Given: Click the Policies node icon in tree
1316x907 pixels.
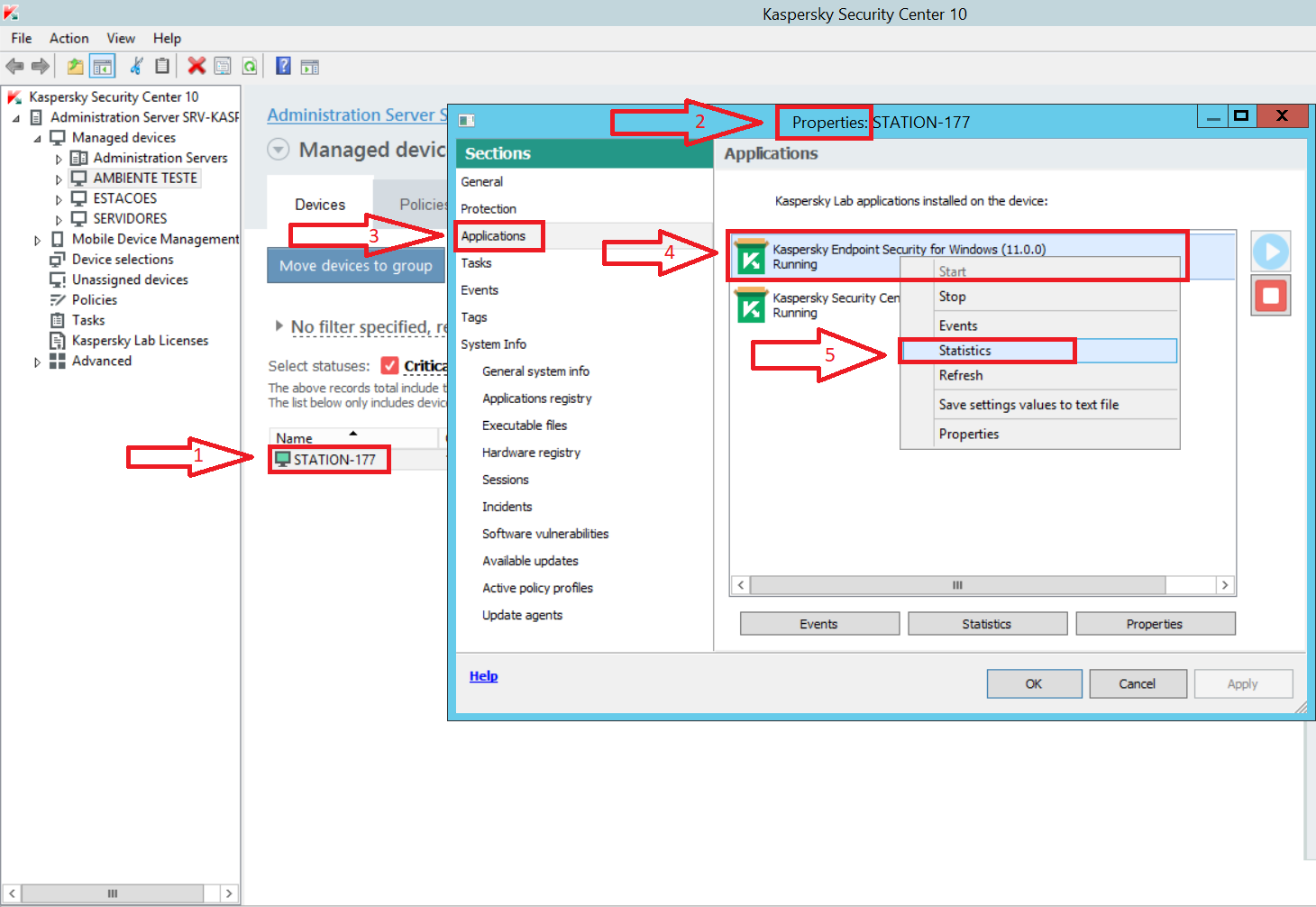Looking at the screenshot, I should tap(58, 299).
